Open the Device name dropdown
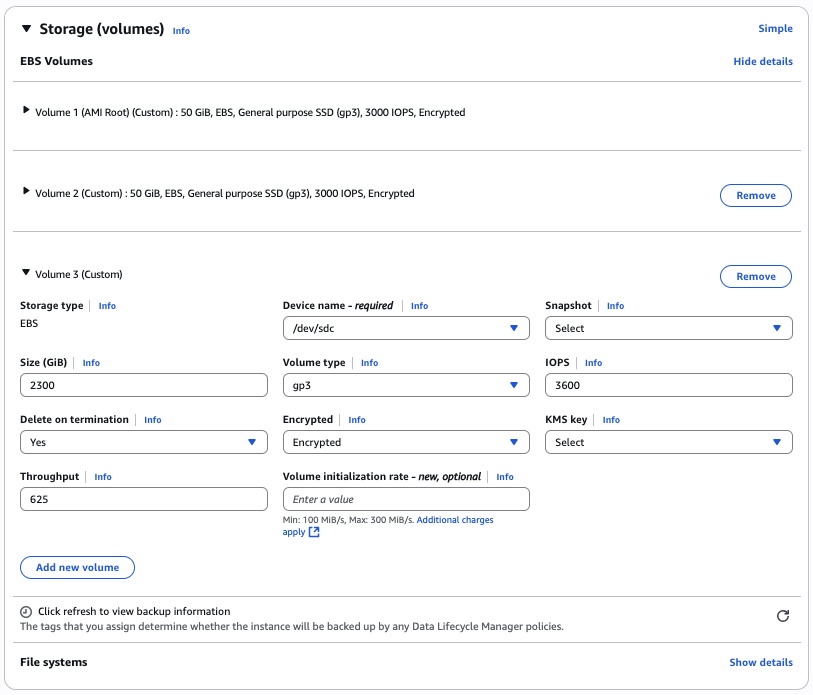The width and height of the screenshot is (813, 695). click(405, 328)
